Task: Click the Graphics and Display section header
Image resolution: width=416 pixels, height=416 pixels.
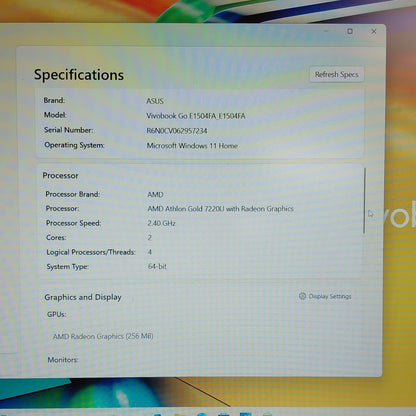Action: pos(83,297)
